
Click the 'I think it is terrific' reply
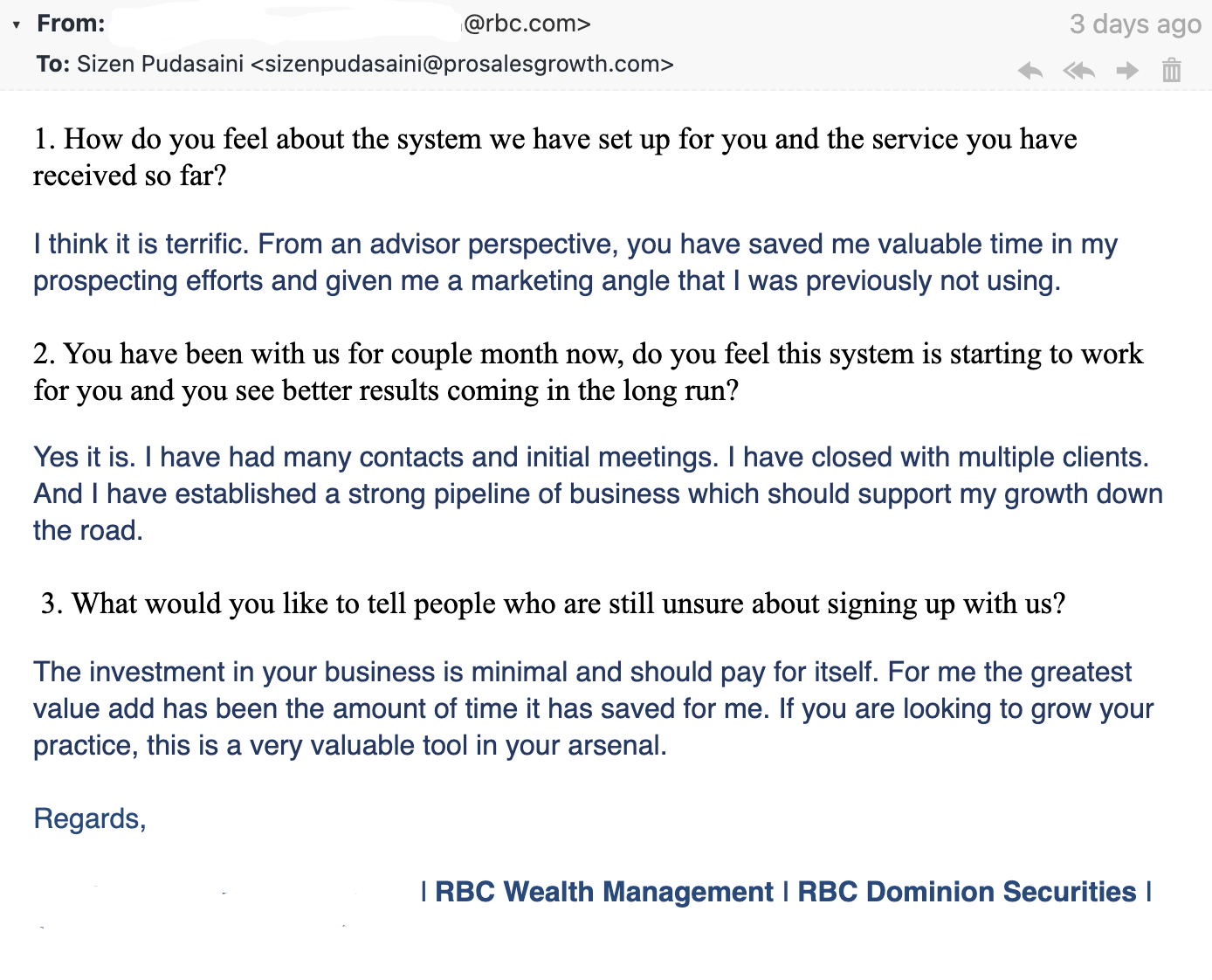pos(575,262)
